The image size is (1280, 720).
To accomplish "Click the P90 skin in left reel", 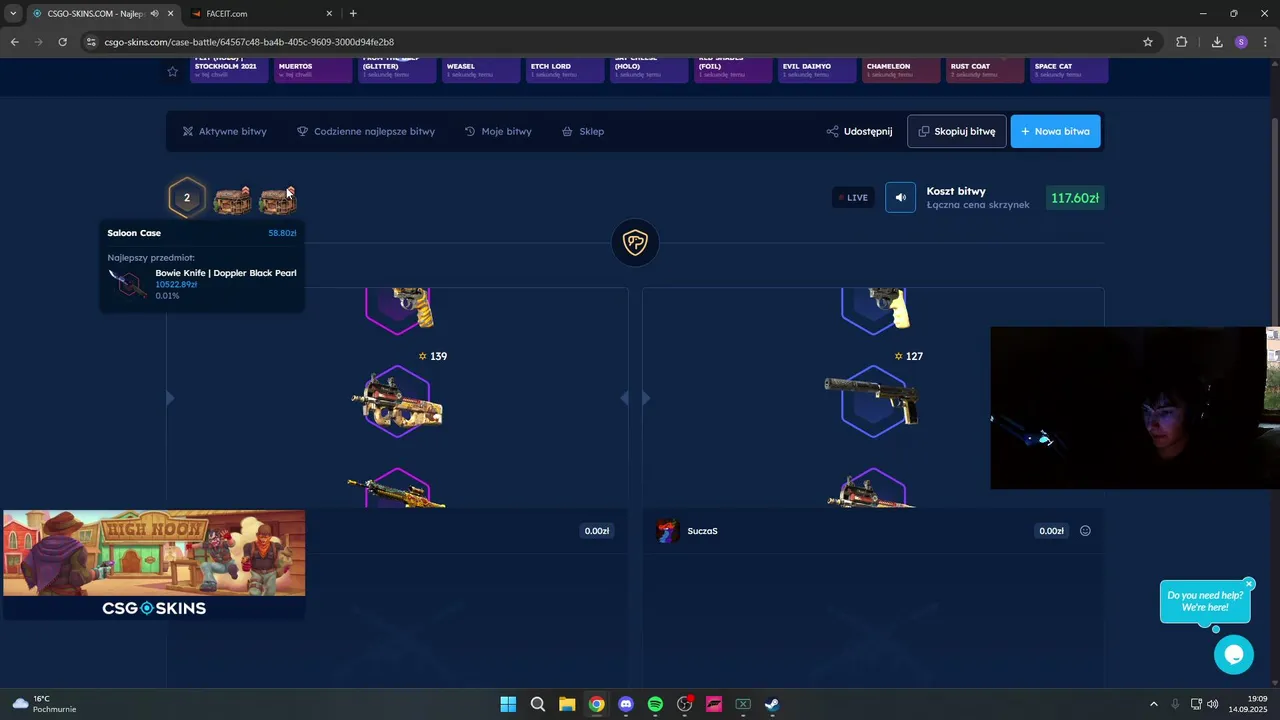I will point(397,400).
